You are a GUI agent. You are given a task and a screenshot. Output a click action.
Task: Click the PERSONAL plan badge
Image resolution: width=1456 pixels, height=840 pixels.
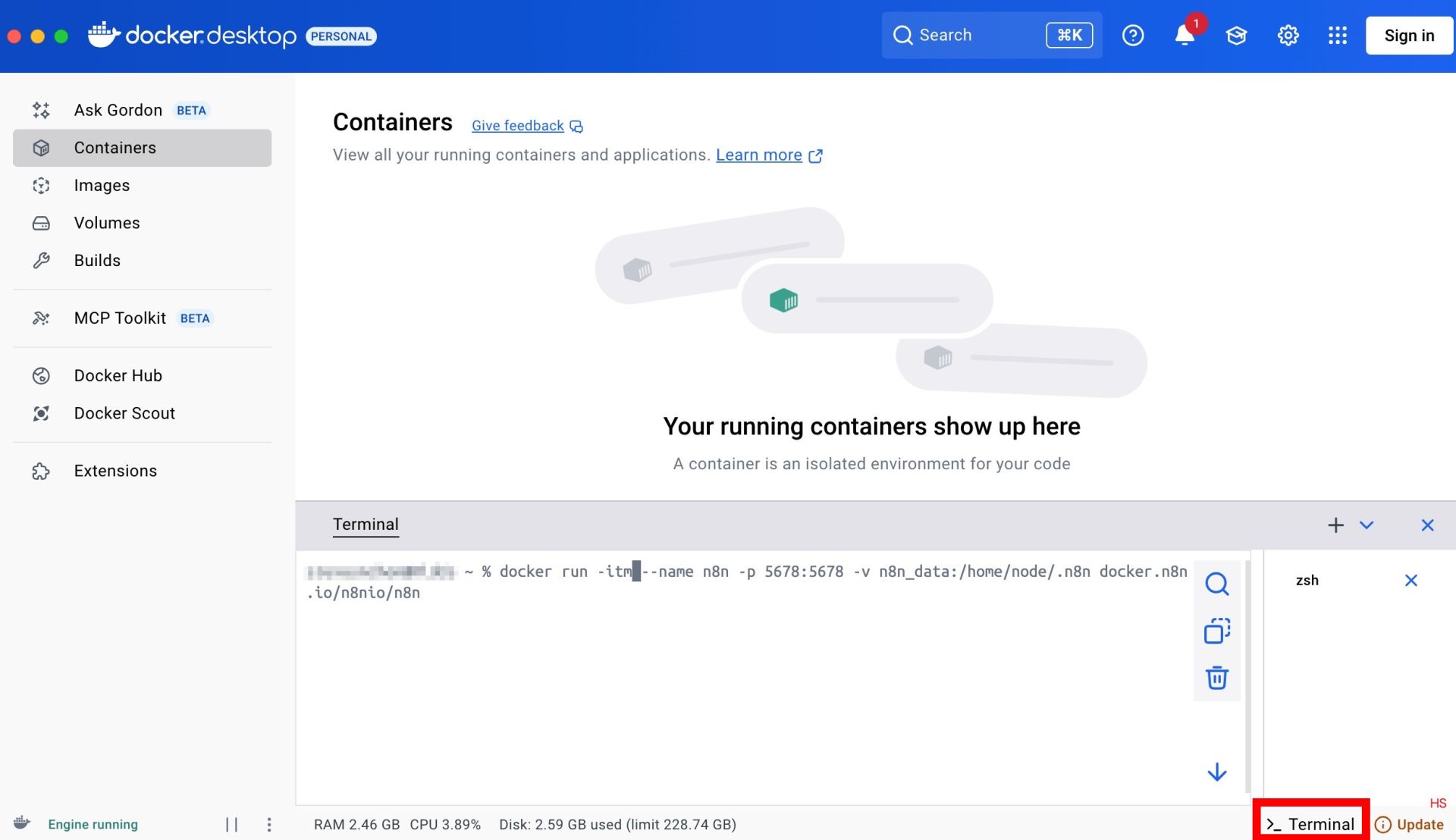[x=341, y=36]
